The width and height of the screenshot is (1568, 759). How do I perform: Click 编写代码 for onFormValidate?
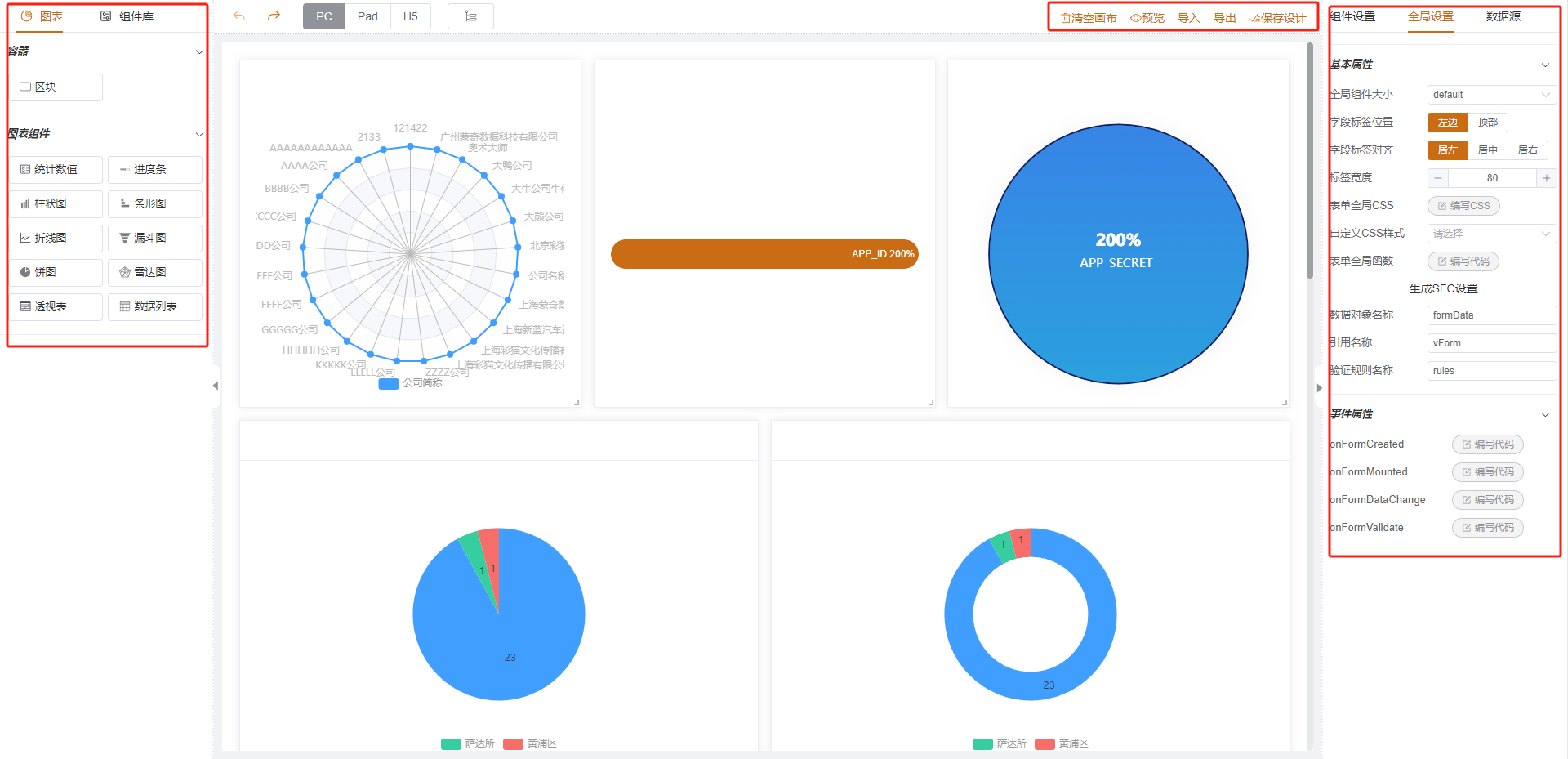[x=1488, y=528]
